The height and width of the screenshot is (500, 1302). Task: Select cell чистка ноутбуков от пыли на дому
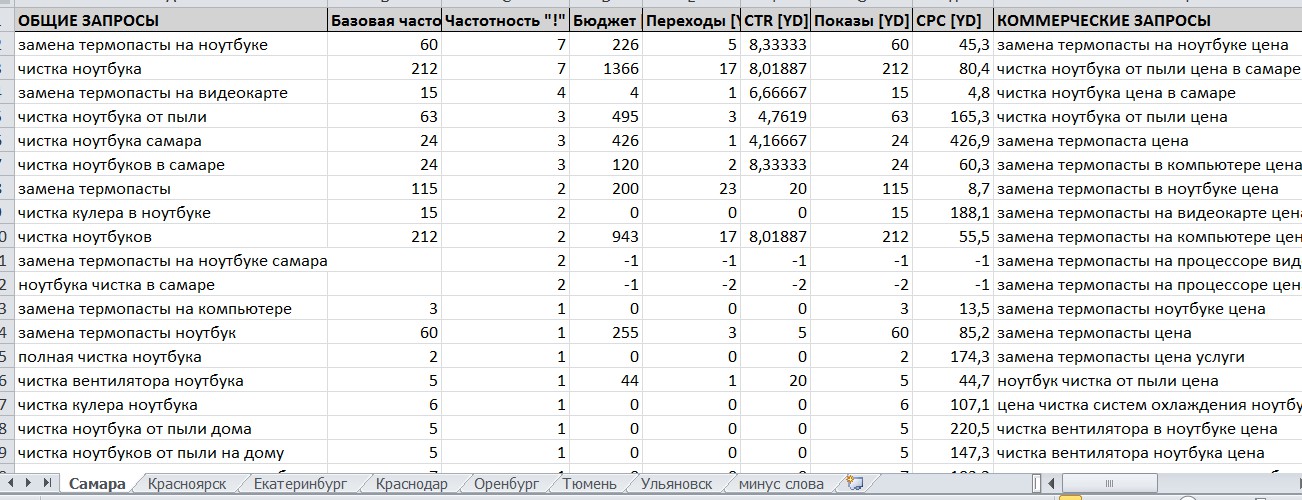point(172,453)
